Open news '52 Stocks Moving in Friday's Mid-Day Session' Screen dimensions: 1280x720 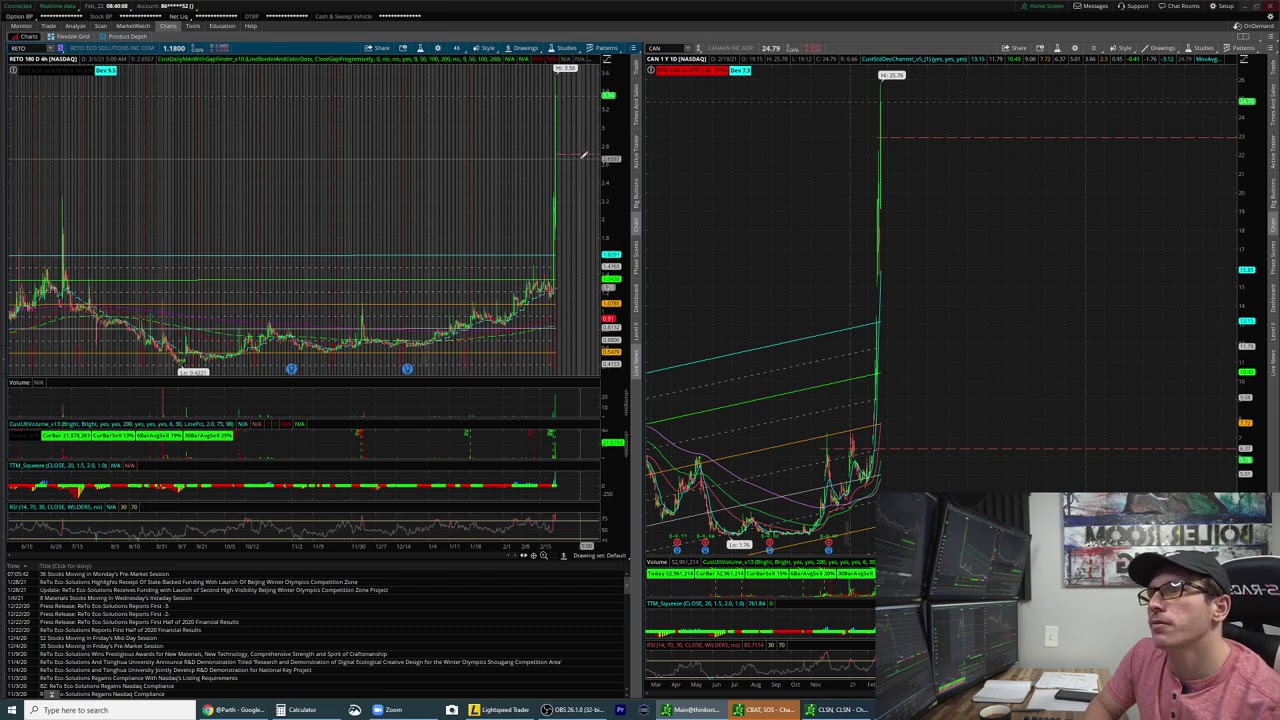[x=99, y=638]
